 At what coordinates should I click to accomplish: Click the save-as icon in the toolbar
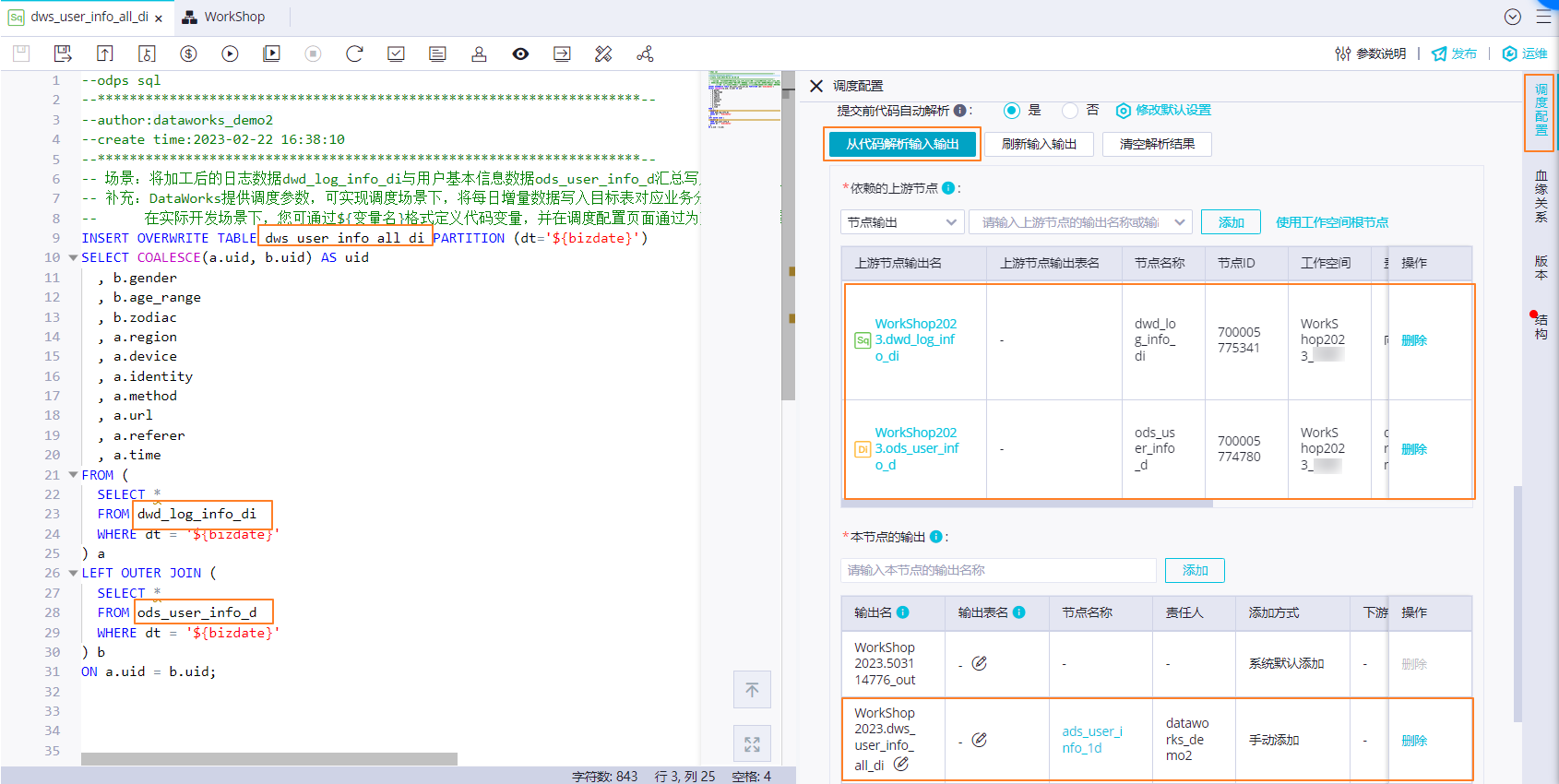(x=63, y=53)
